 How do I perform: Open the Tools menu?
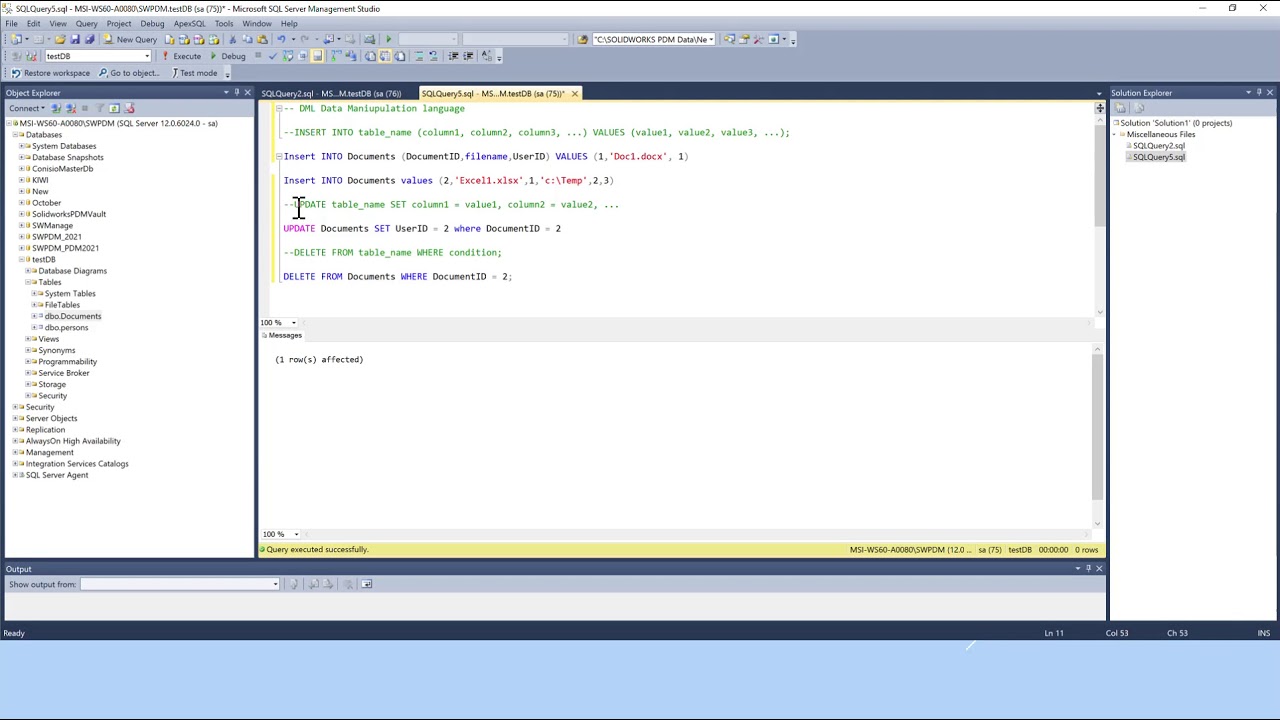(x=224, y=23)
